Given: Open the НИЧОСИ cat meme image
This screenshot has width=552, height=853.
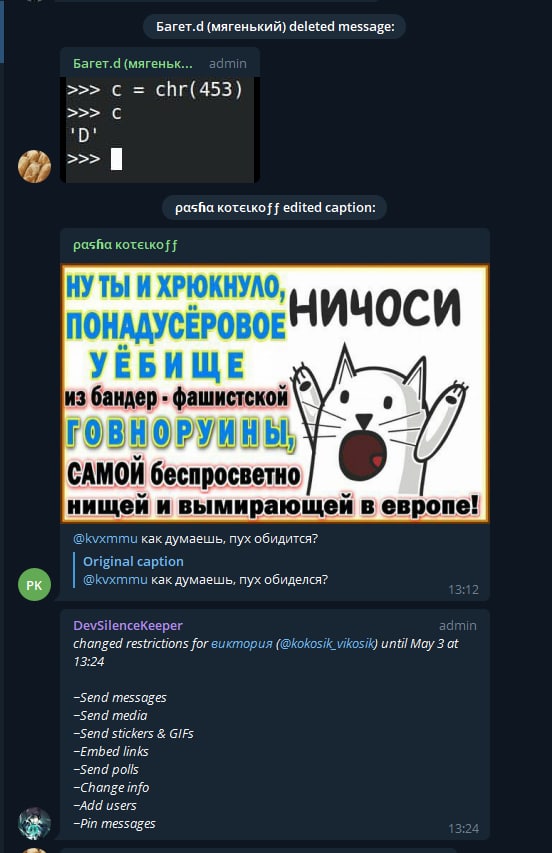Looking at the screenshot, I should click(275, 393).
